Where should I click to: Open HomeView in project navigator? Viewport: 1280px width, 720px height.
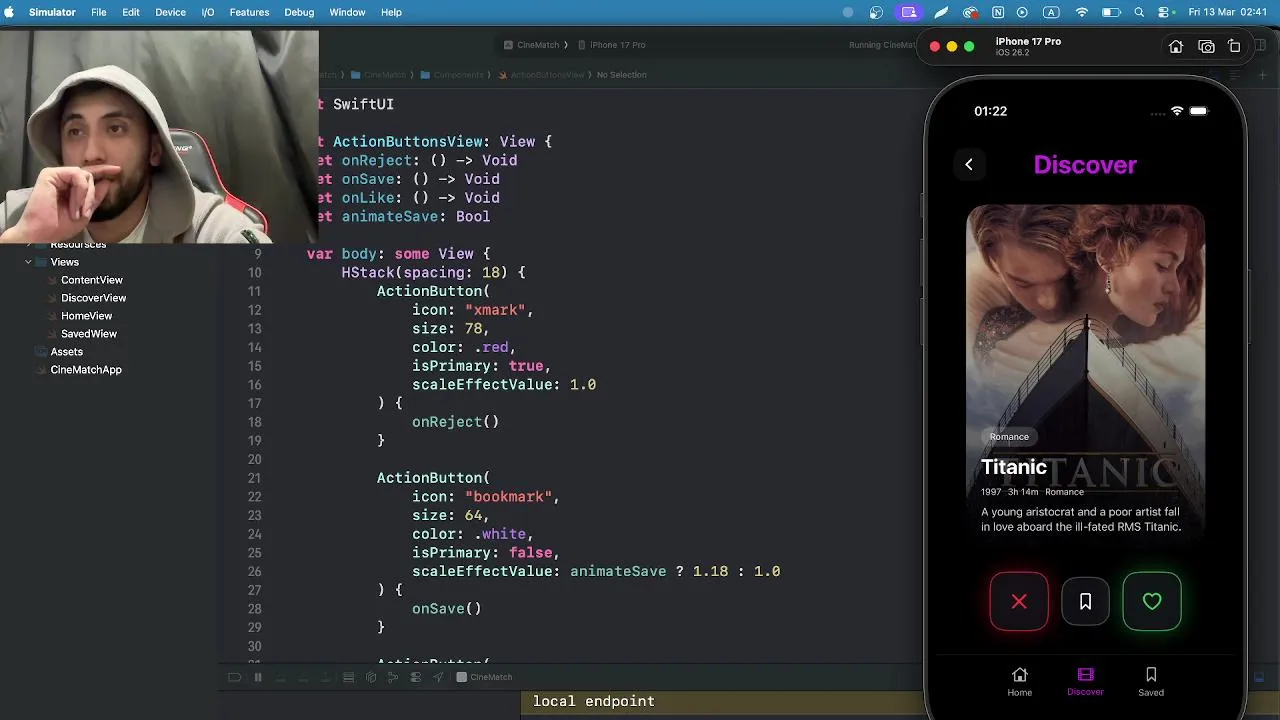(x=86, y=316)
